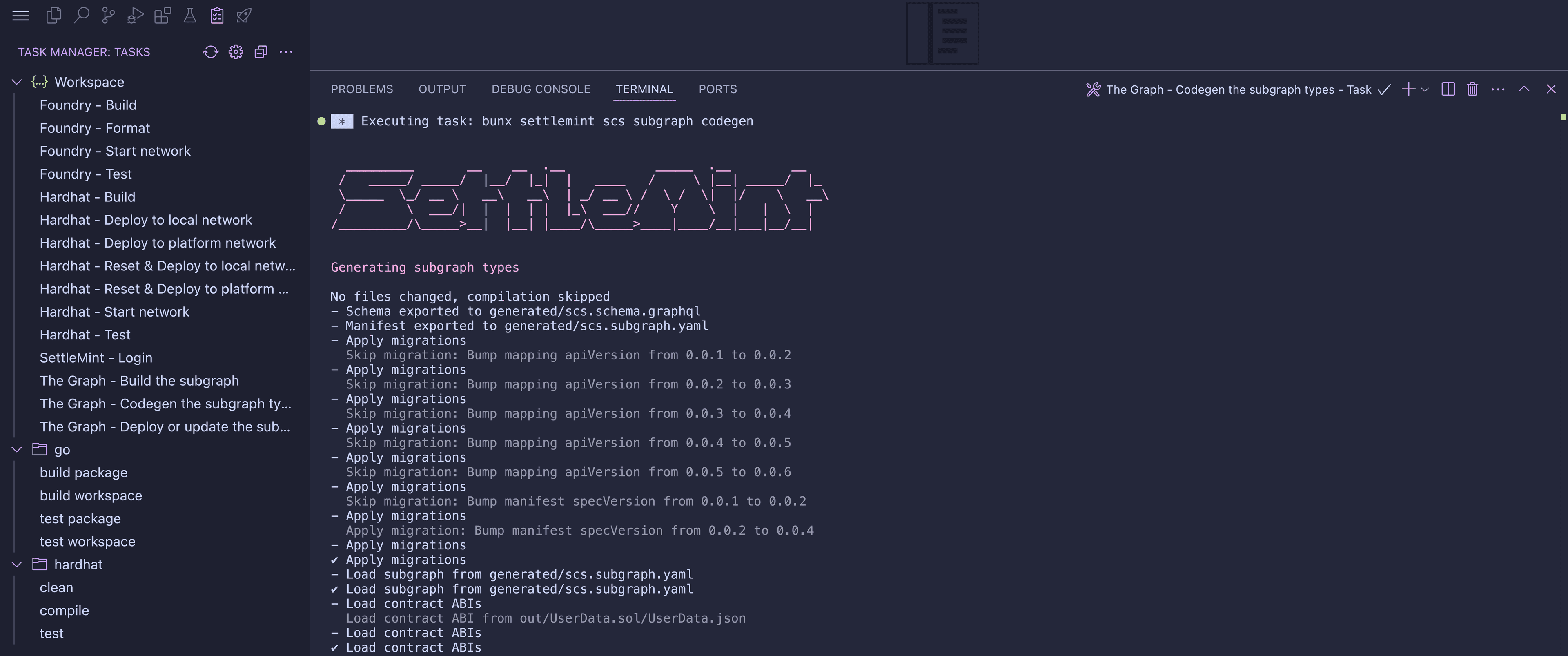Run the Hardhat - Test task
Image resolution: width=1568 pixels, height=656 pixels.
(x=85, y=335)
